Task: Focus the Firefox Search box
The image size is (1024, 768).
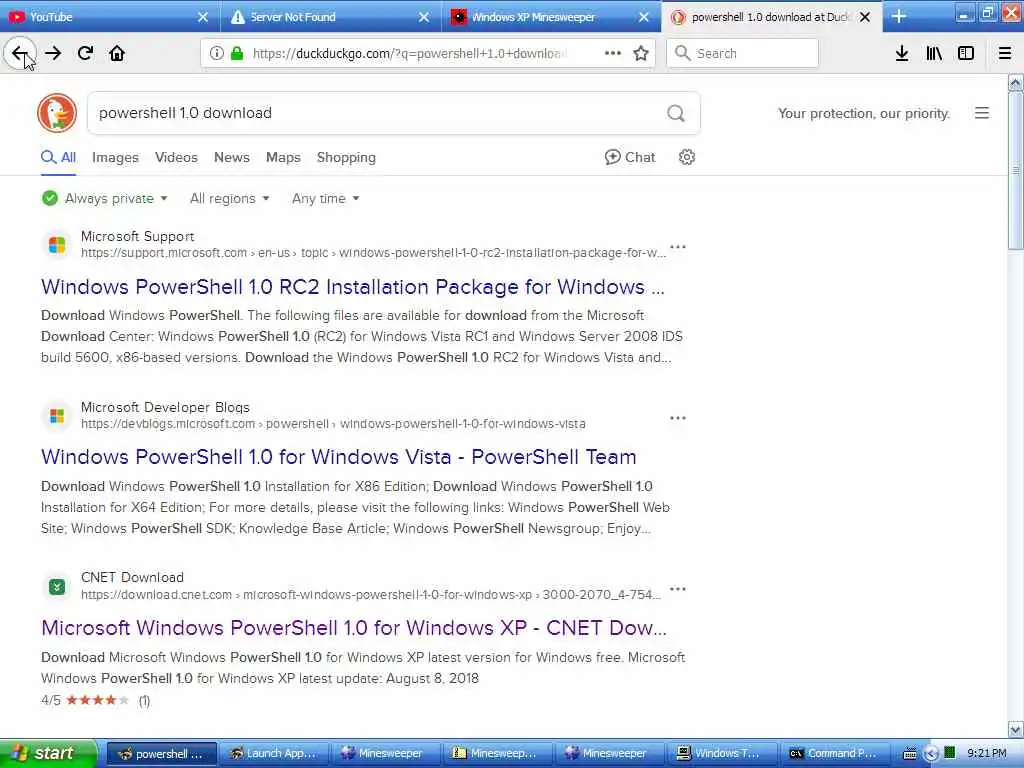Action: pyautogui.click(x=743, y=53)
